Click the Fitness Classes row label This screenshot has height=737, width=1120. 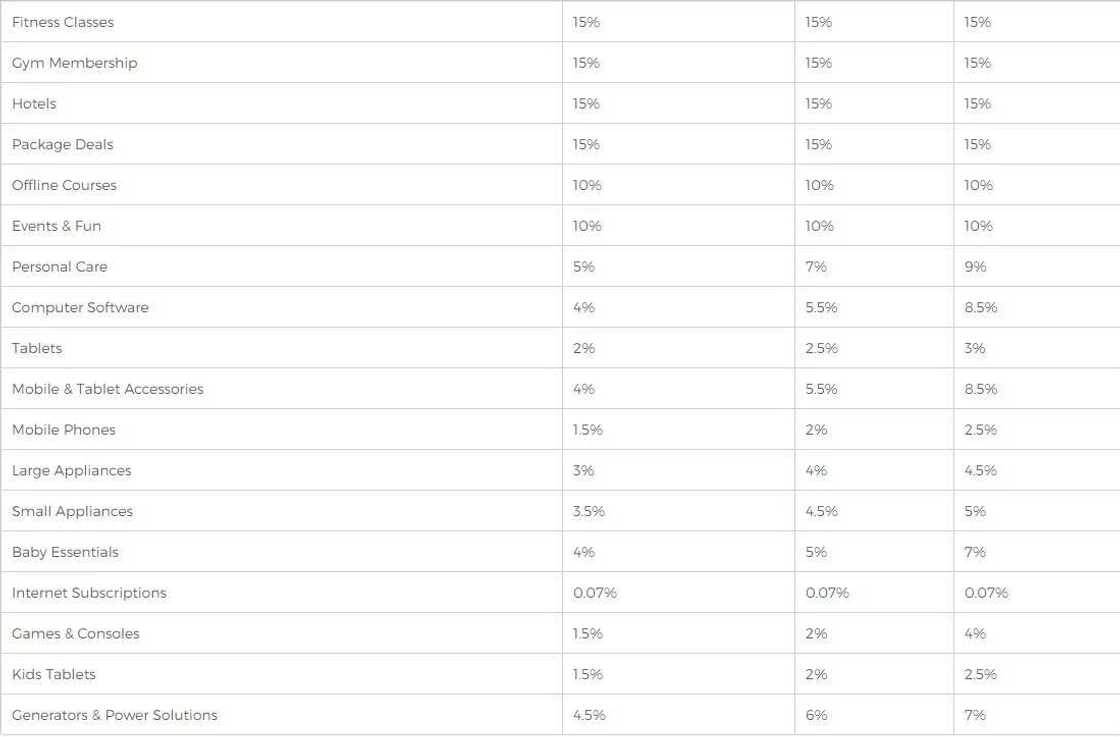pyautogui.click(x=63, y=22)
